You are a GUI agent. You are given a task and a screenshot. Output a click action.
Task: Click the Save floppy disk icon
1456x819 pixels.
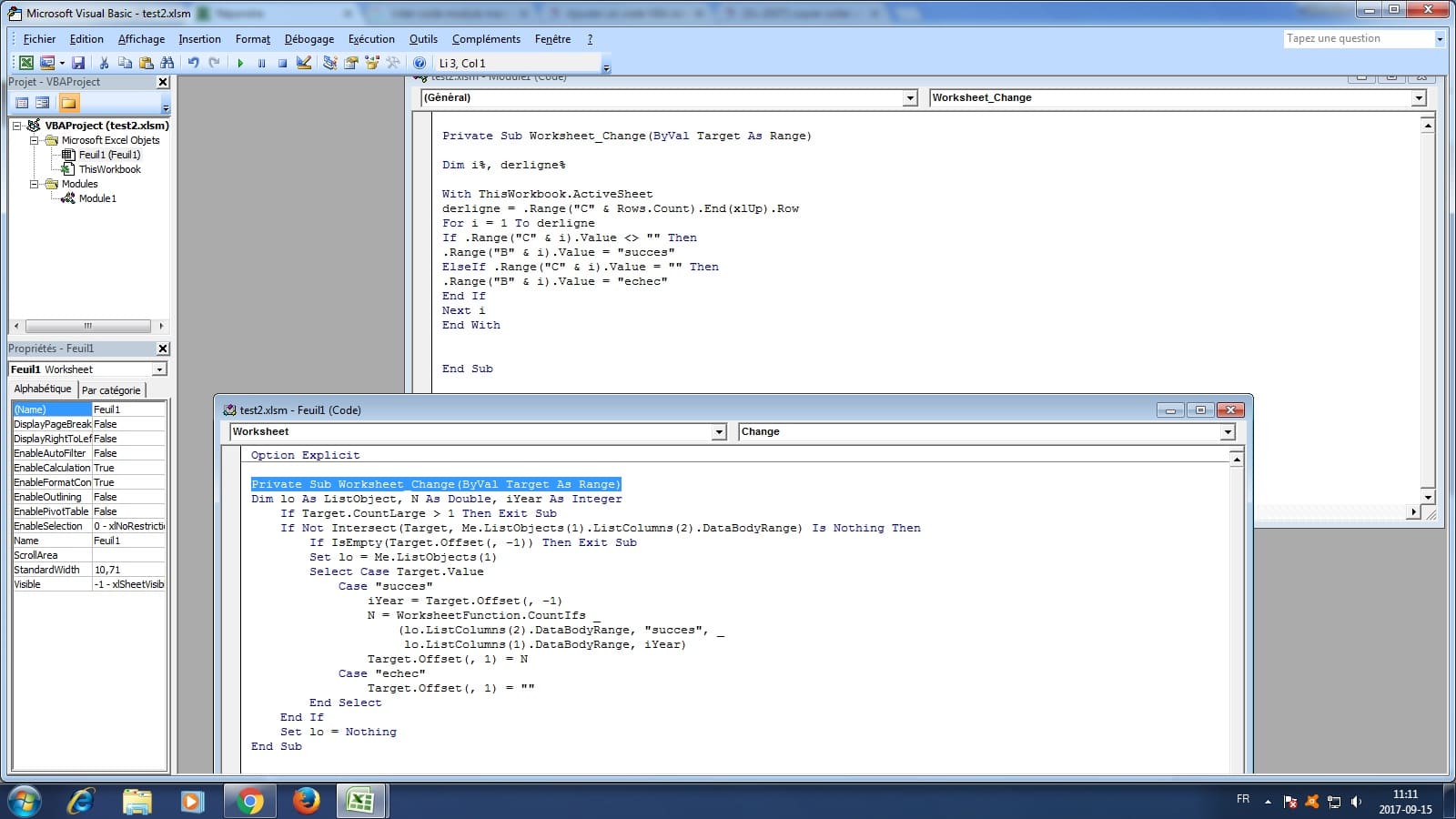coord(78,63)
